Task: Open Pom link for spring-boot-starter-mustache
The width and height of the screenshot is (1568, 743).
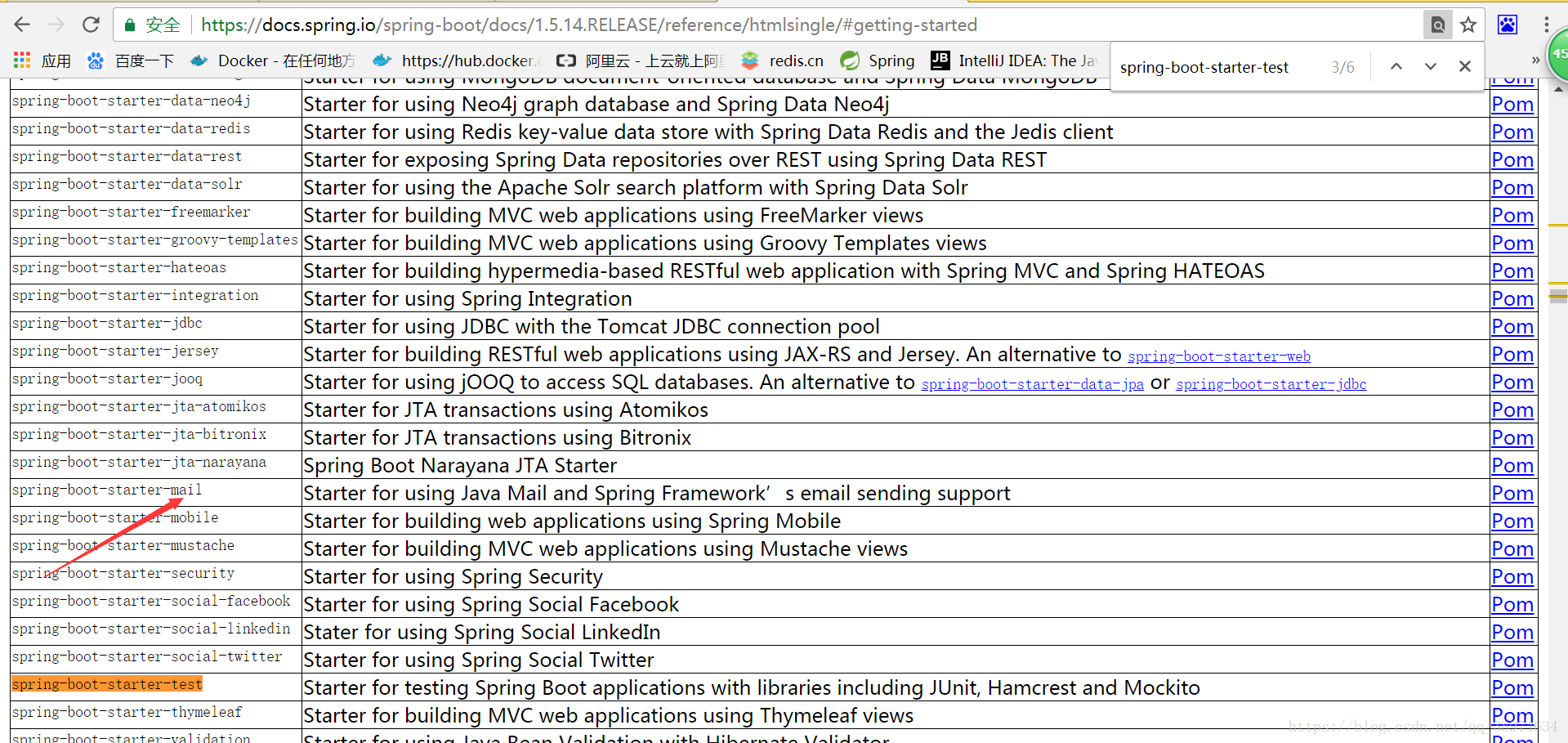Action: [1512, 549]
